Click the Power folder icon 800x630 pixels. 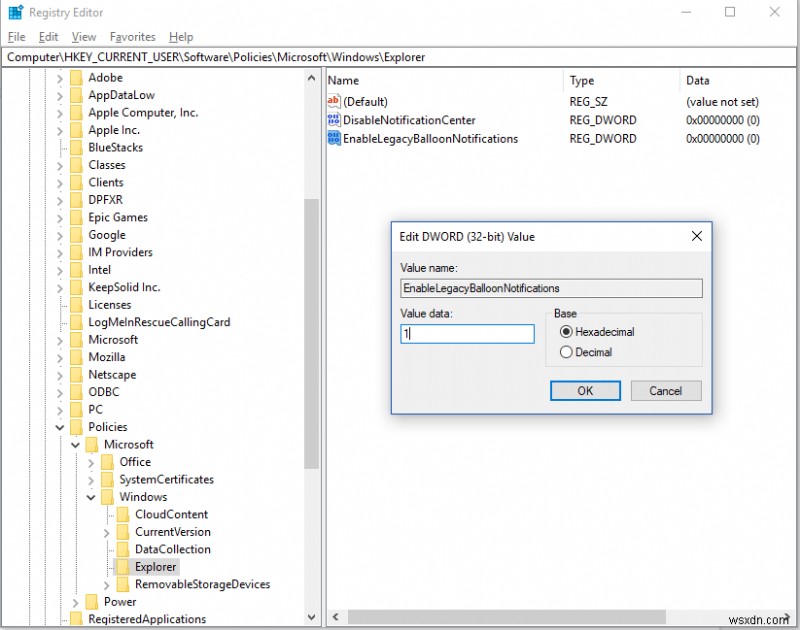[92, 602]
